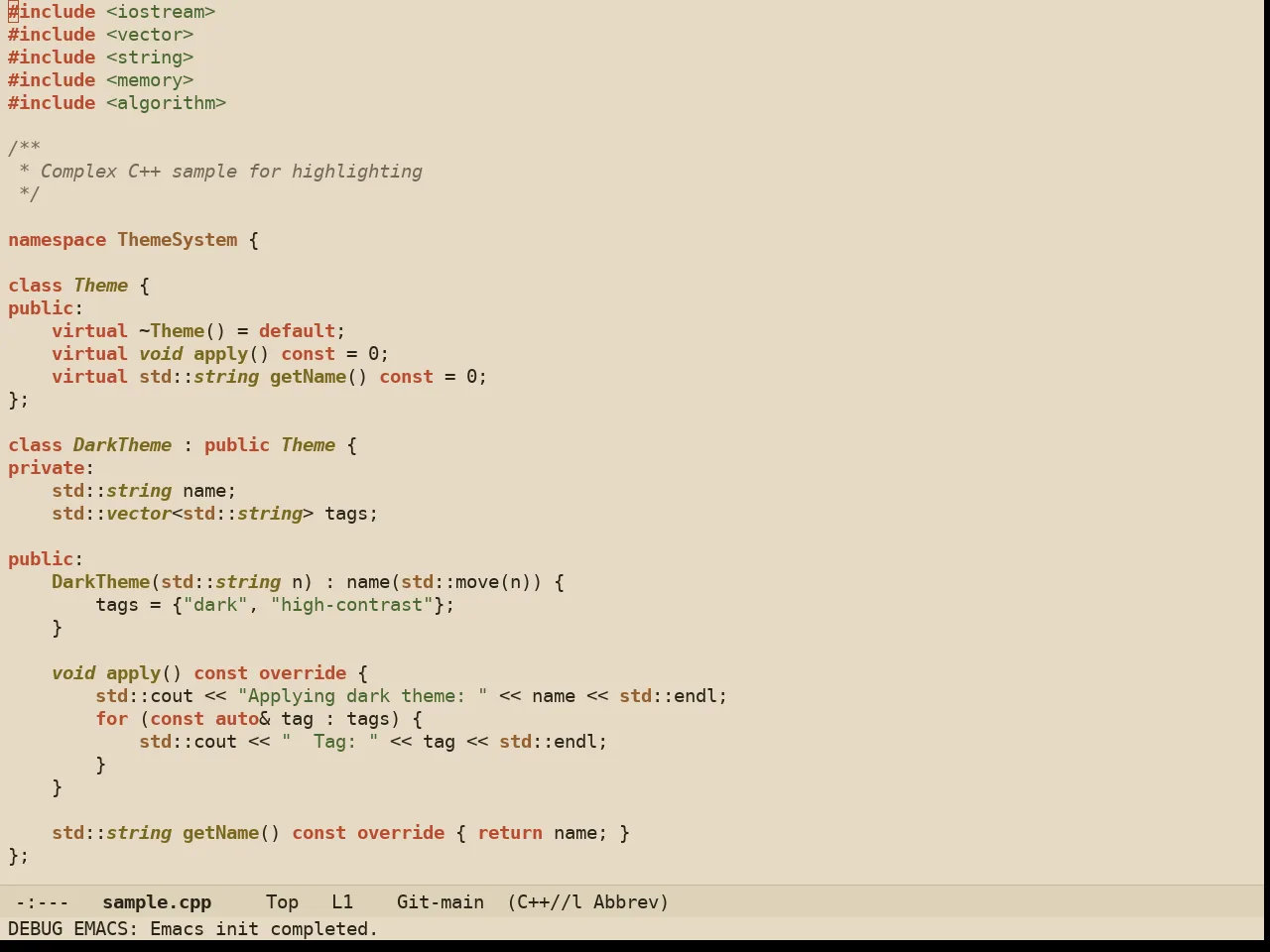Click the 'for (const auto& tag : tags) {' line
The height and width of the screenshot is (952, 1270).
[259, 719]
